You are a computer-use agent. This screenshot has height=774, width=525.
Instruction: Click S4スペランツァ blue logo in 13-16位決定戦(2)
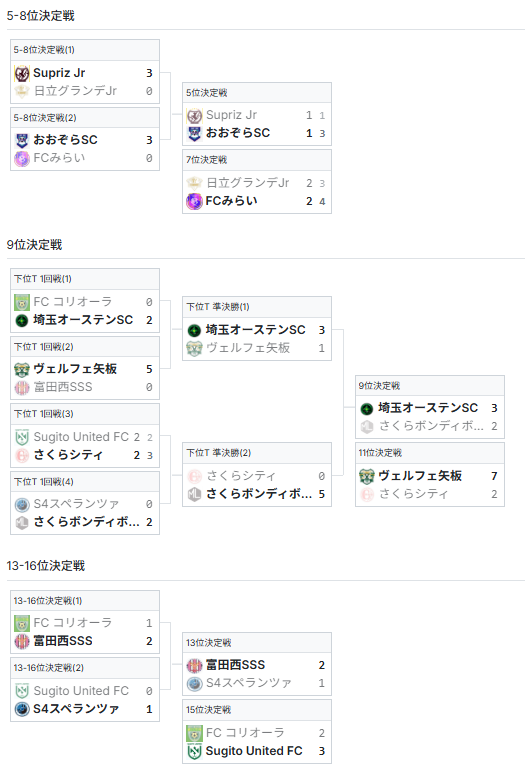(x=22, y=709)
